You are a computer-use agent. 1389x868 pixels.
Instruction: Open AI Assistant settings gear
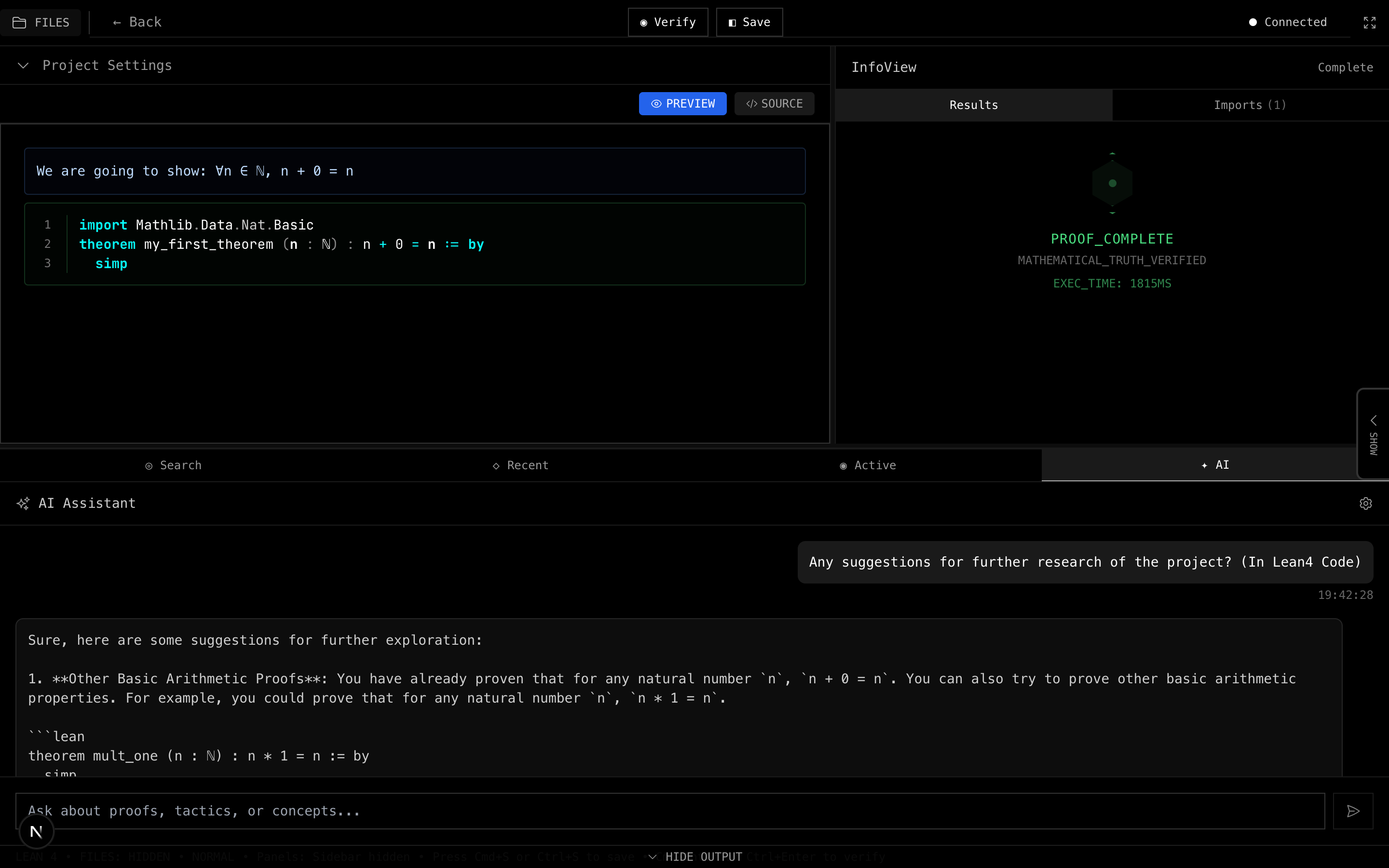pos(1365,503)
